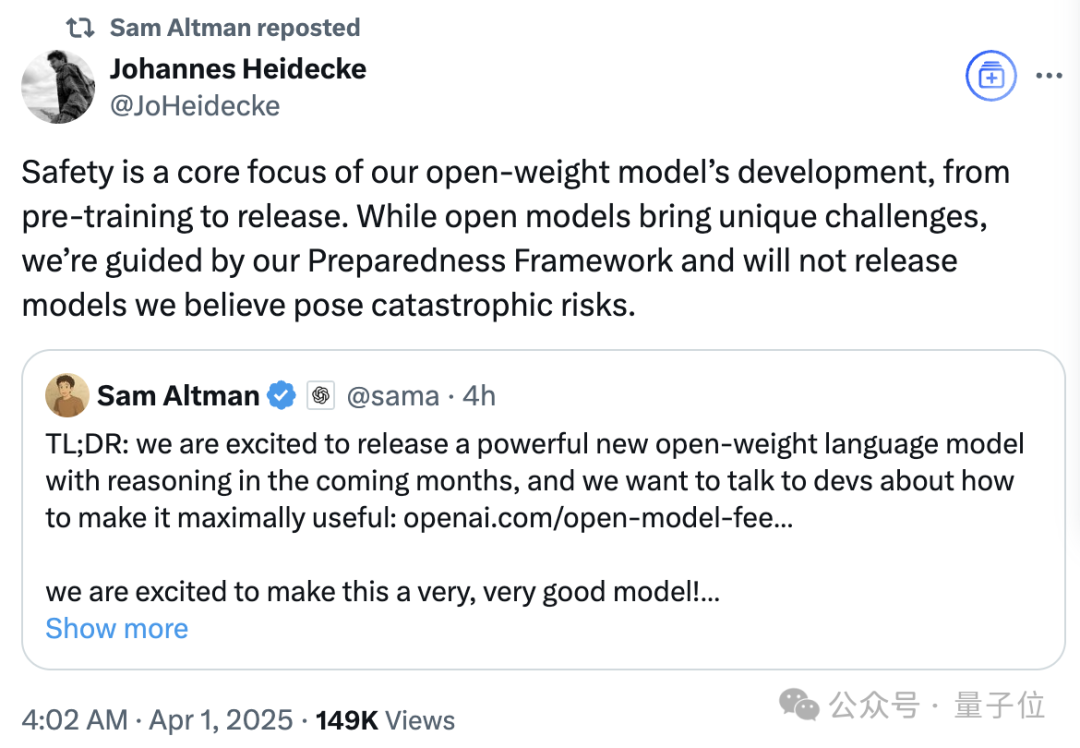The height and width of the screenshot is (748, 1080).
Task: Open the @sama handle in the quoted tweet
Action: click(392, 396)
